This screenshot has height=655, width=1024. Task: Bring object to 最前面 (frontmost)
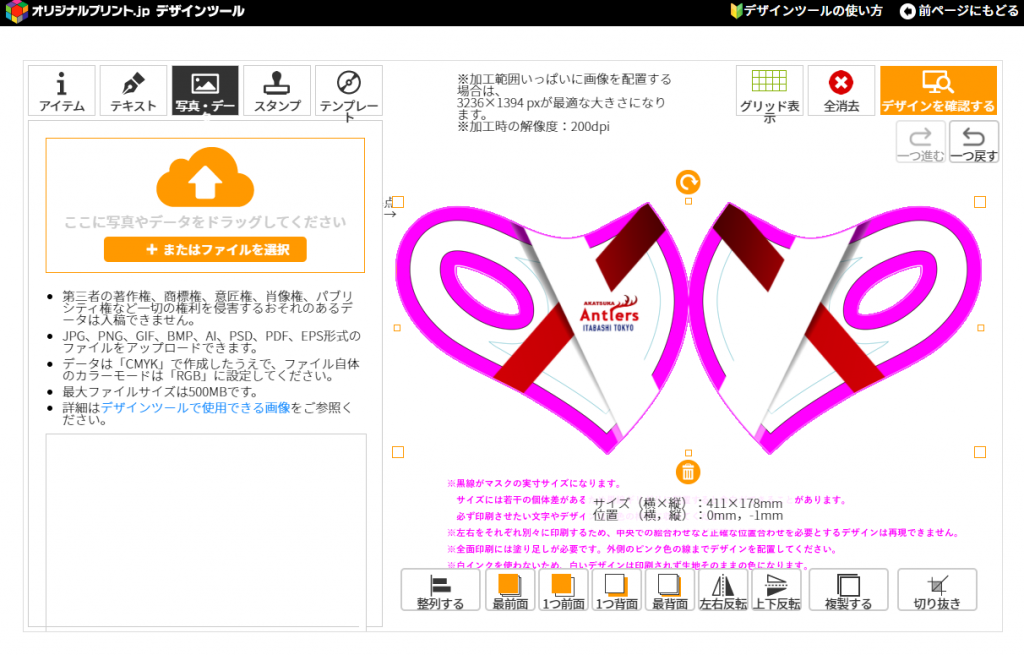[510, 590]
